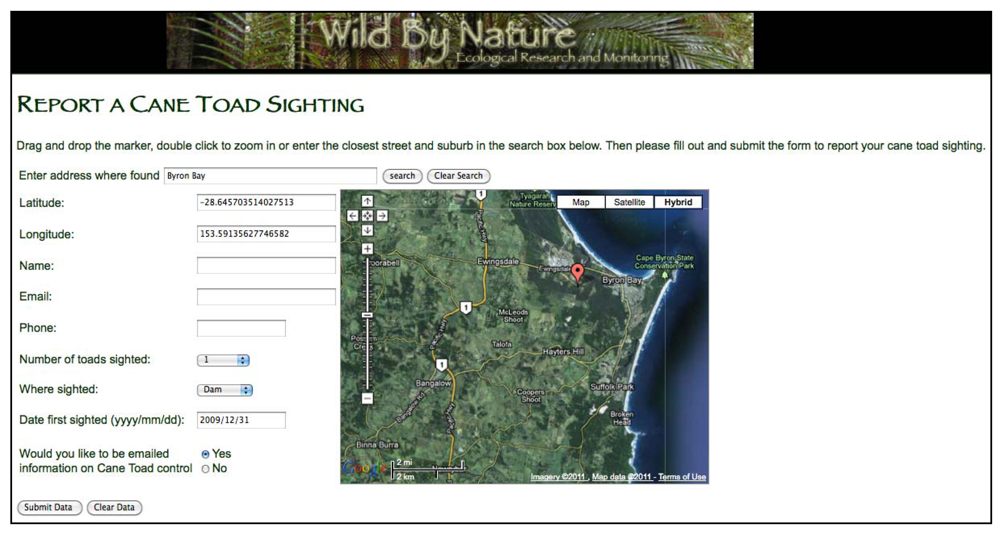Click the Clear Search button
Image resolution: width=1000 pixels, height=534 pixels.
[458, 176]
